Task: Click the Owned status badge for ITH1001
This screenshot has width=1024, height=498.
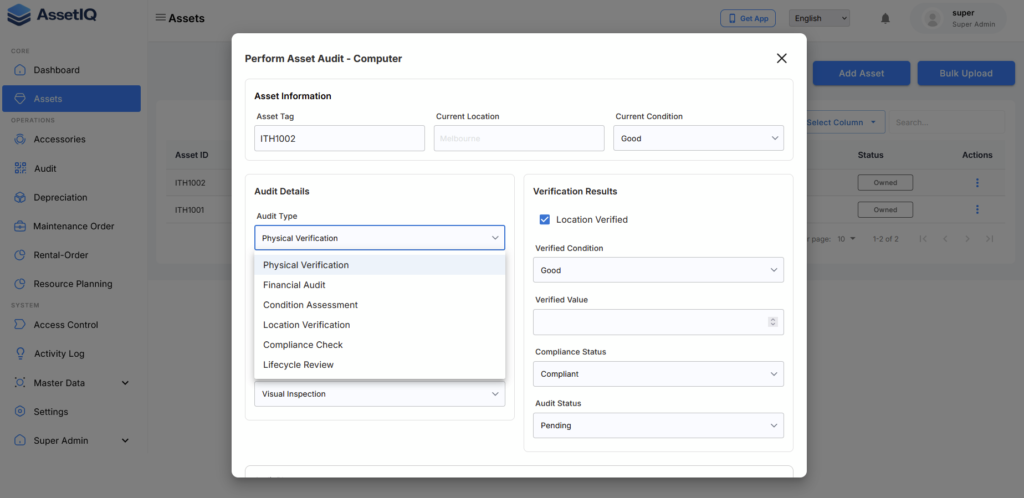Action: coord(885,210)
